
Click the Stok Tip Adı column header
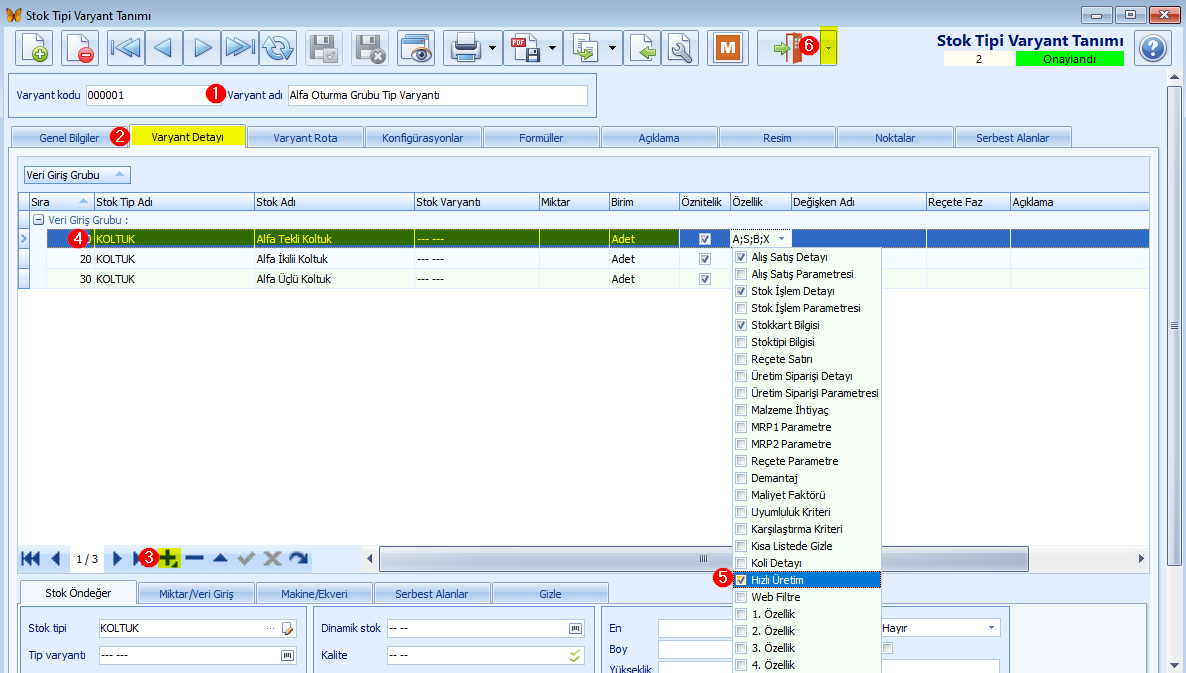click(175, 202)
